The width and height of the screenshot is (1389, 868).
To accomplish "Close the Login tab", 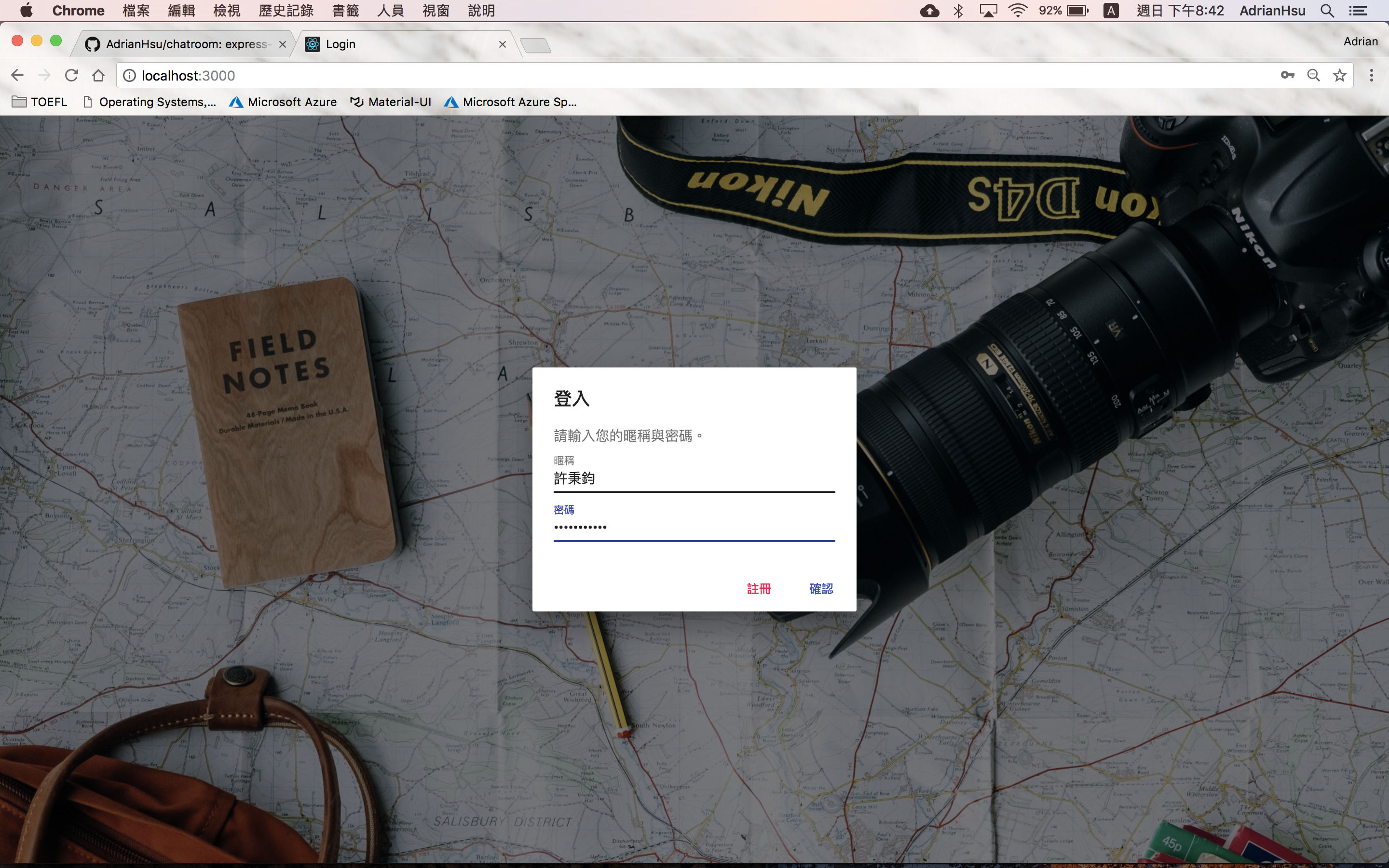I will click(x=502, y=44).
